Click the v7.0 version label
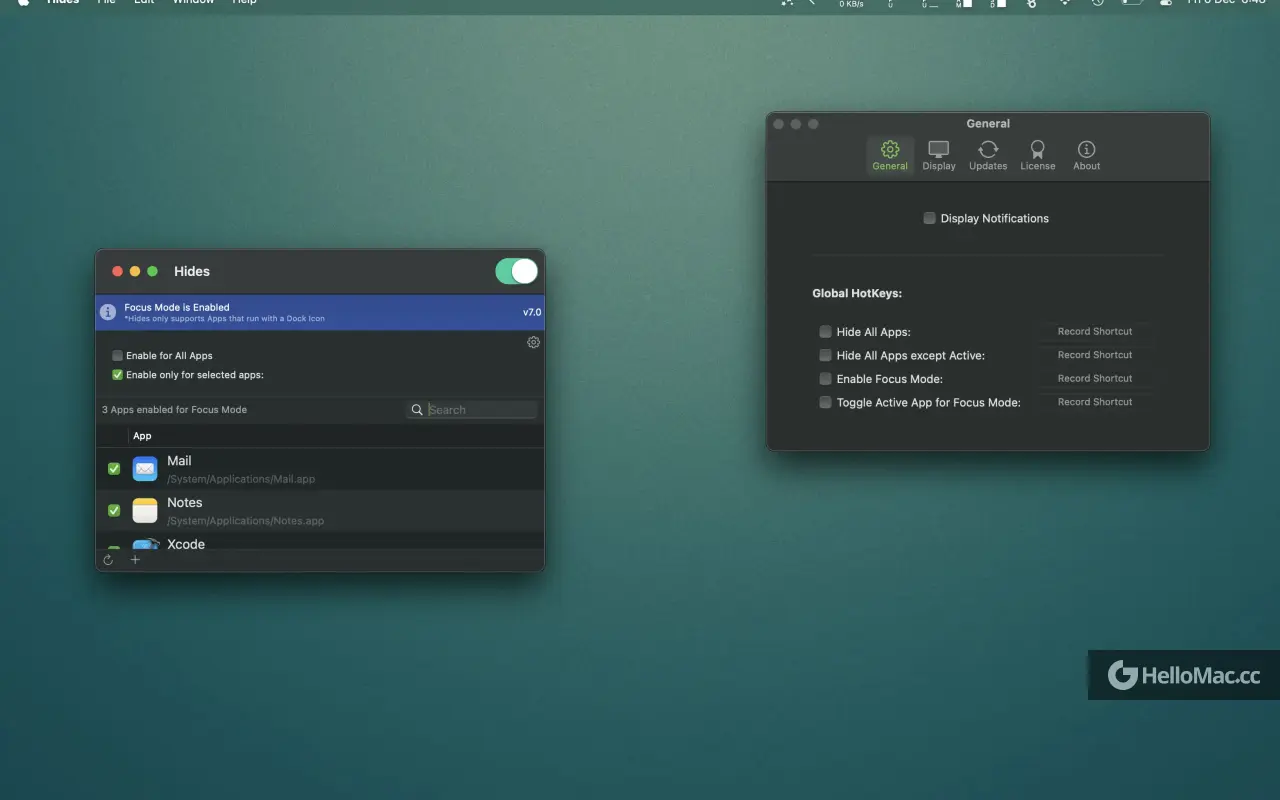The width and height of the screenshot is (1280, 800). [x=532, y=312]
